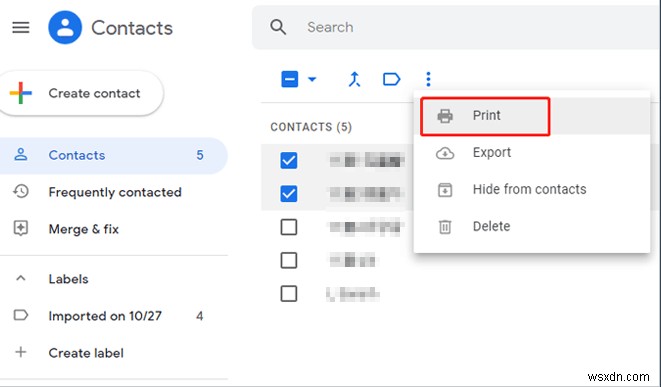661x387 pixels.
Task: Open Merge & fix in the sidebar
Action: click(x=113, y=229)
